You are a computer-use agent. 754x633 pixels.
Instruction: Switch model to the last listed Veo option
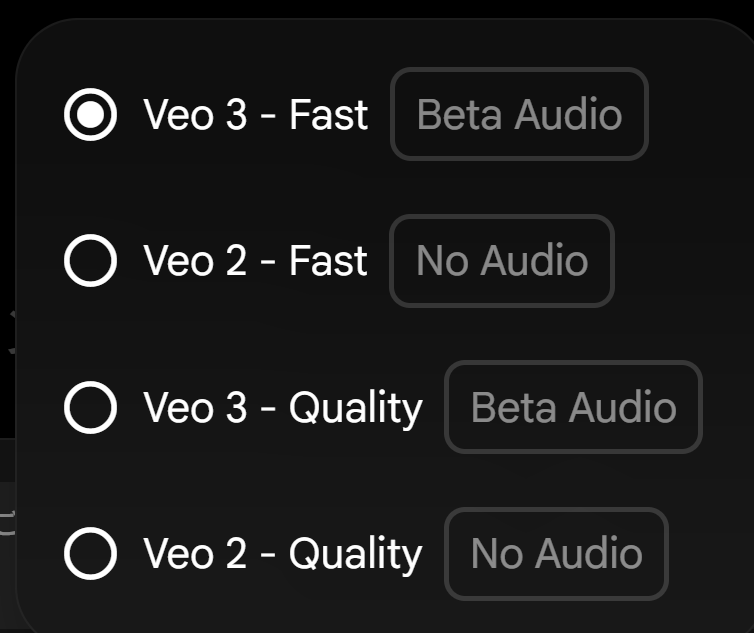pyautogui.click(x=90, y=554)
